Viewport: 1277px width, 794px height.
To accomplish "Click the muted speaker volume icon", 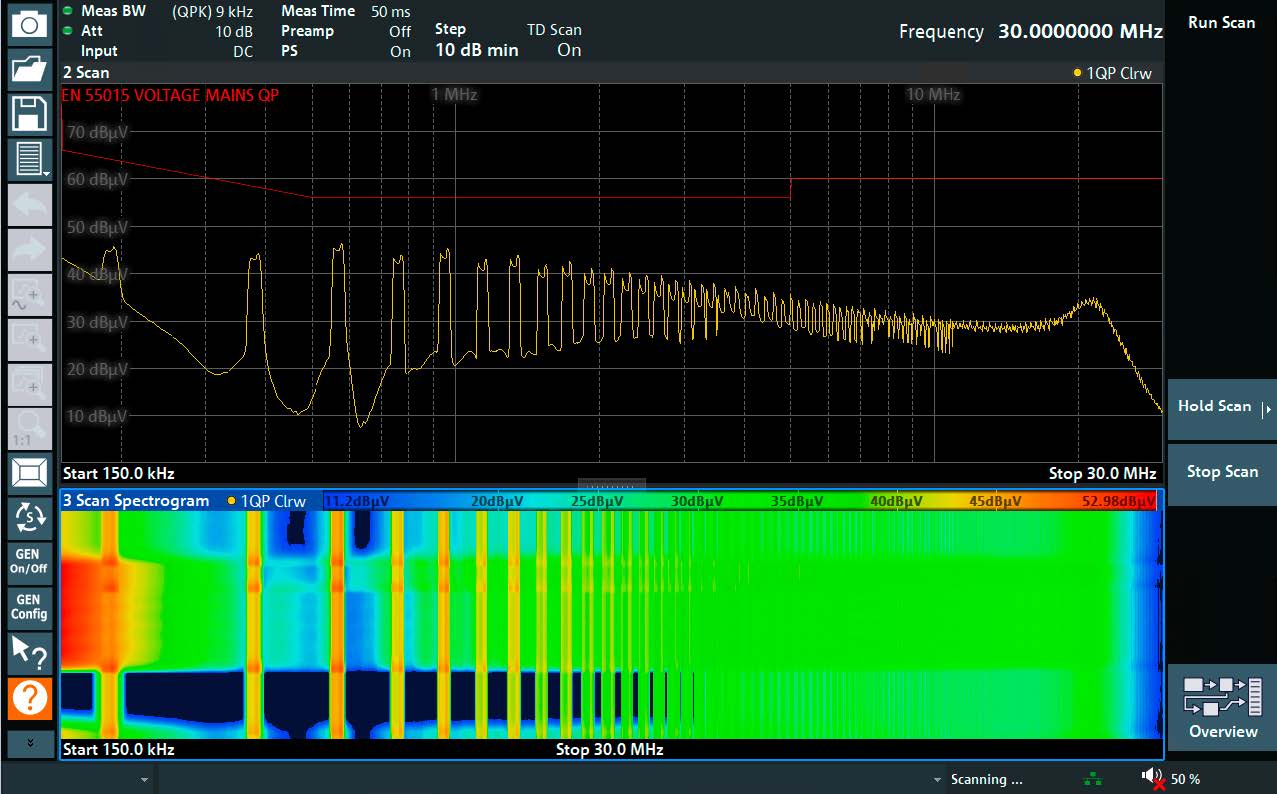I will pyautogui.click(x=1152, y=778).
